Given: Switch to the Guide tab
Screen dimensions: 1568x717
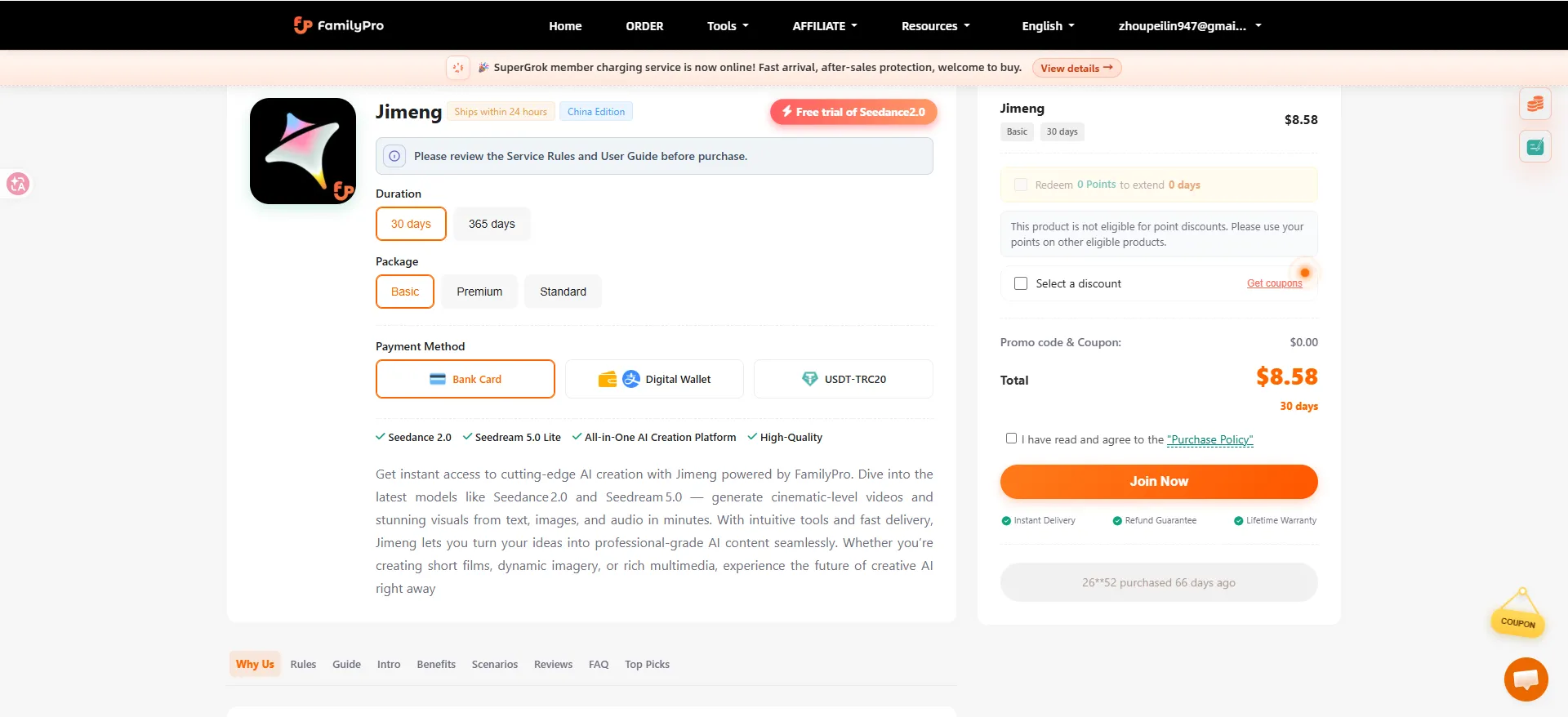Looking at the screenshot, I should coord(346,664).
